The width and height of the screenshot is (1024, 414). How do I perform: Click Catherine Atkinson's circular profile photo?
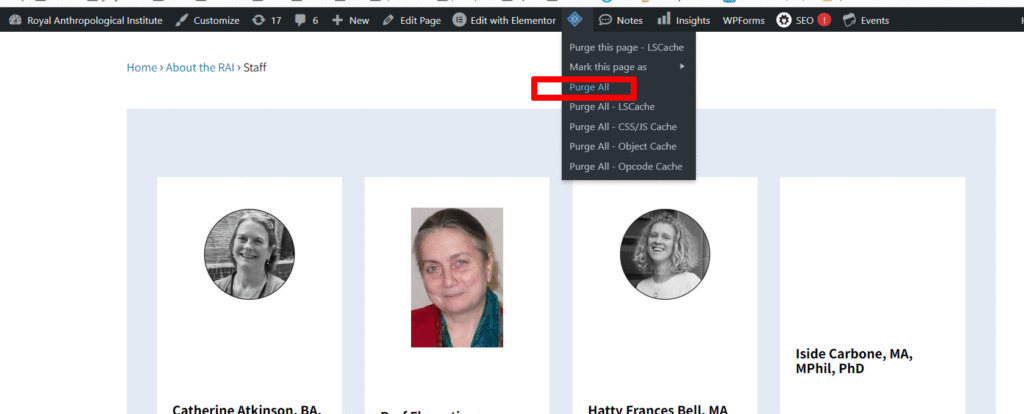point(249,254)
